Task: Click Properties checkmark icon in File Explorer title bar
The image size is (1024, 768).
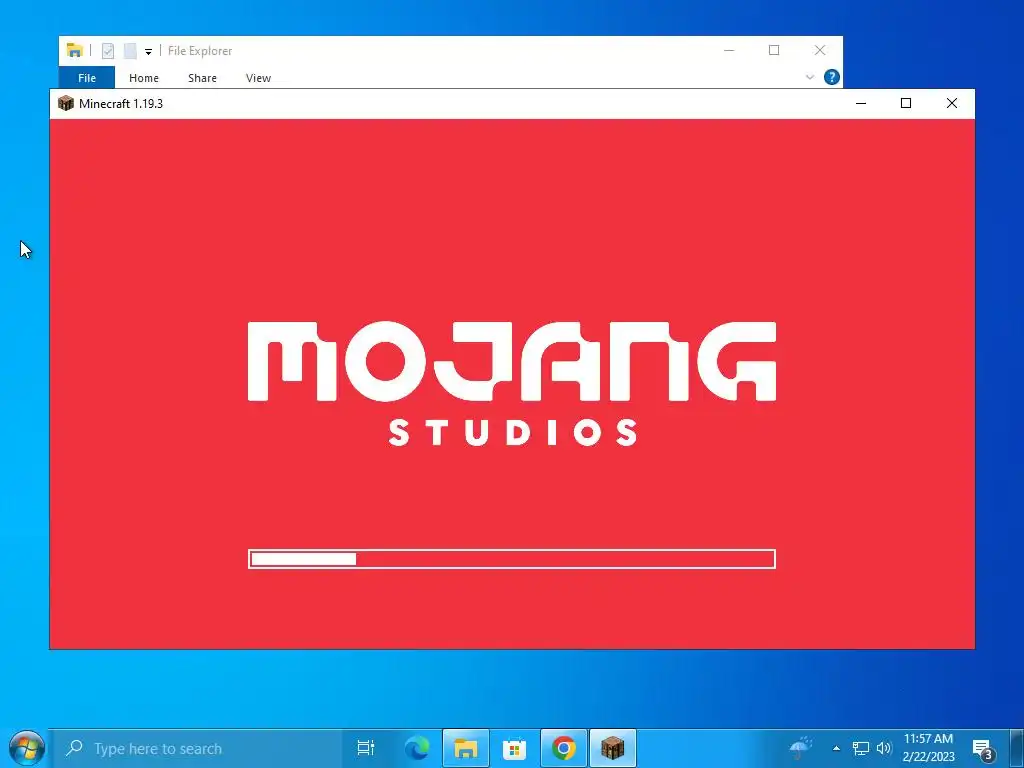Action: pos(108,51)
